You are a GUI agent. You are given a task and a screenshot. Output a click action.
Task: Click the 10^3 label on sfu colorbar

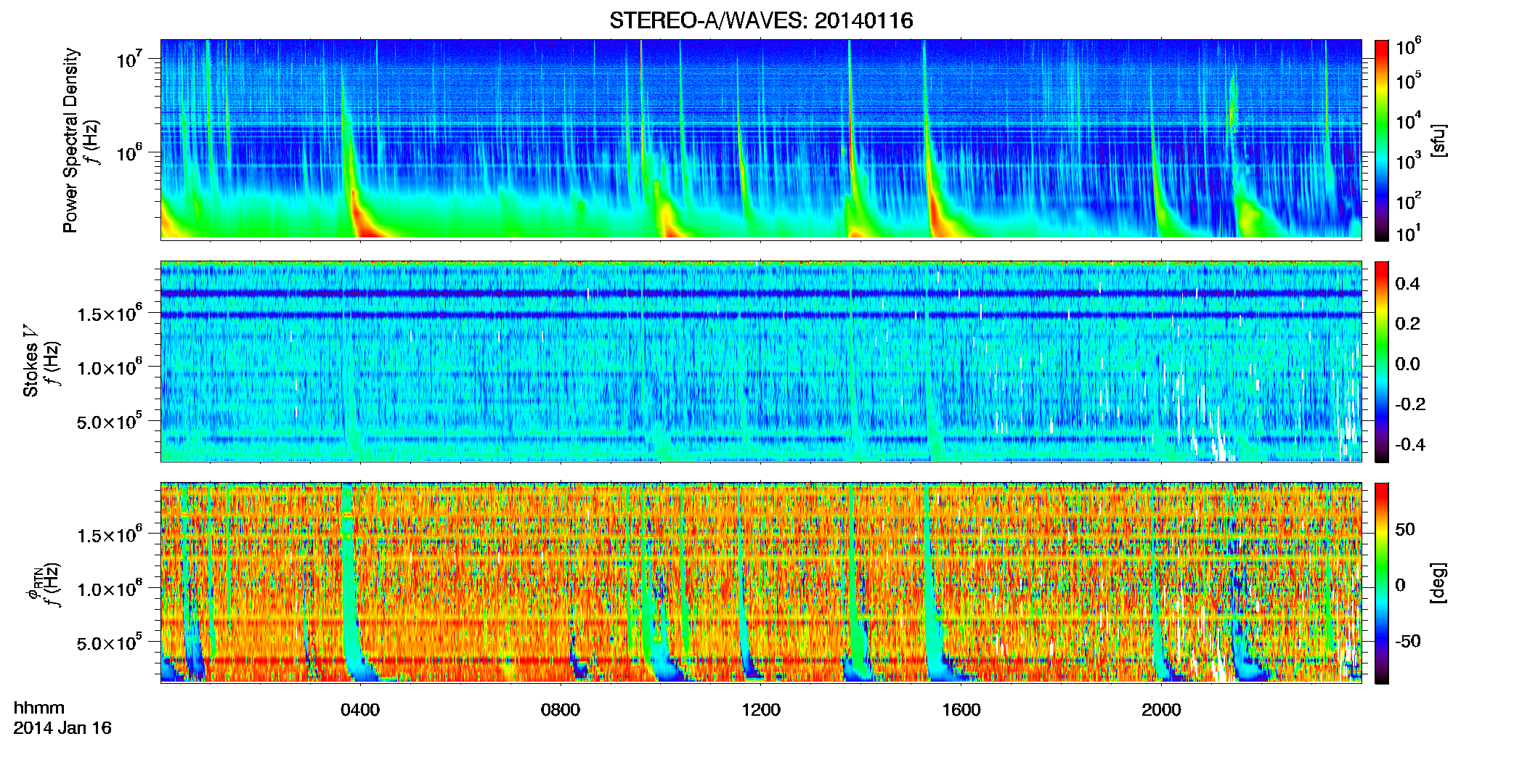pos(1409,160)
